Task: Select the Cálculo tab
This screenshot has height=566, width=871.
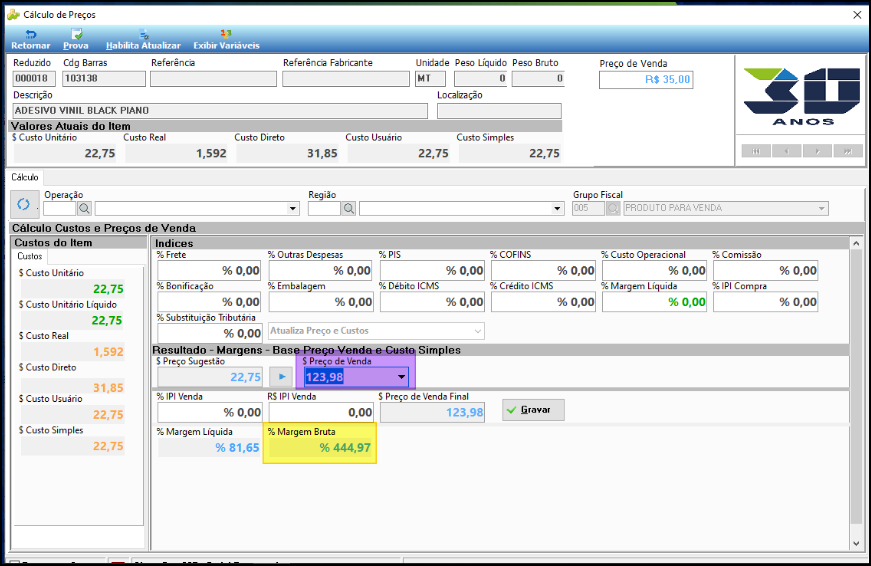Action: (25, 177)
